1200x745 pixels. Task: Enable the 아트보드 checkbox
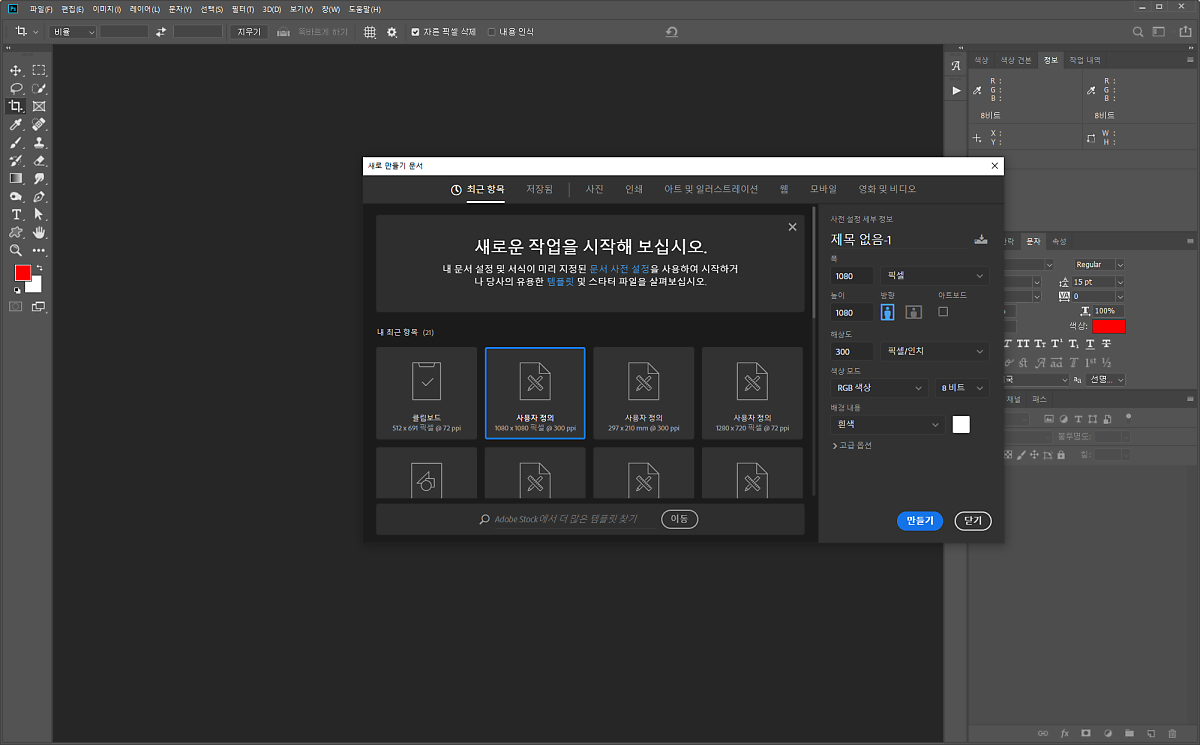coord(943,312)
